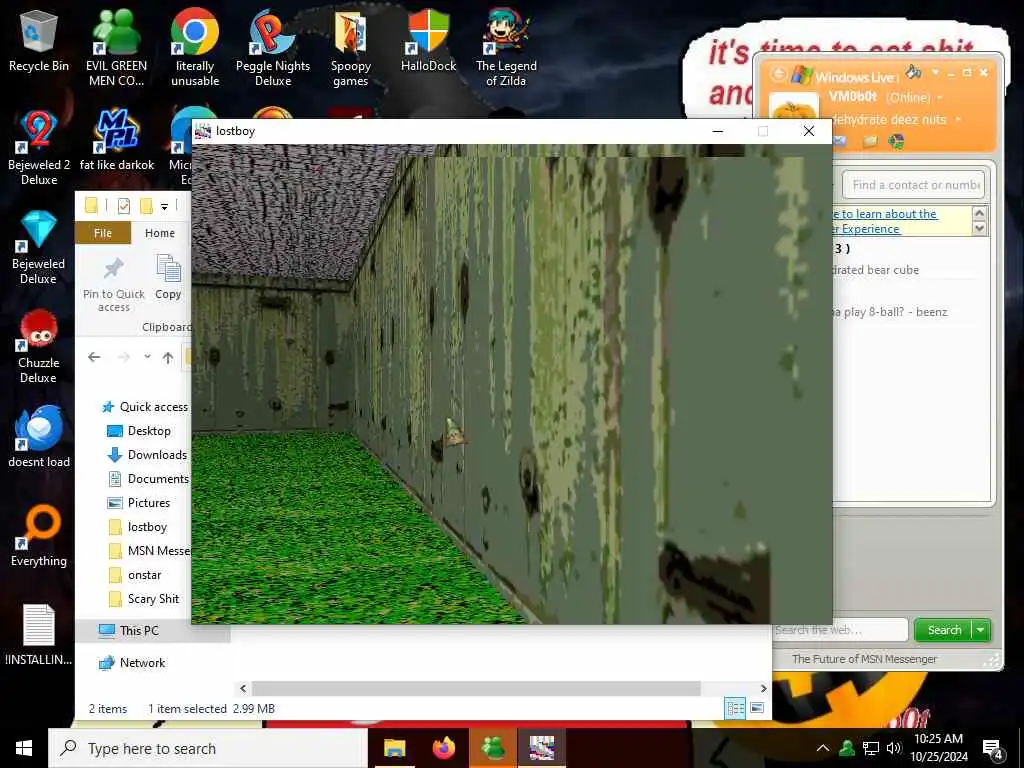Open the learn about the Experience link
This screenshot has height=768, width=1024.
click(x=886, y=221)
